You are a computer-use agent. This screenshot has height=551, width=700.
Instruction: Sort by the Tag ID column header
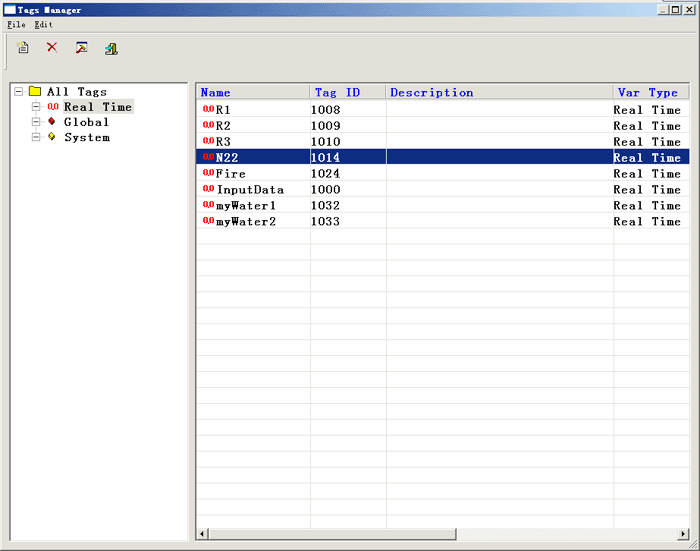[348, 92]
